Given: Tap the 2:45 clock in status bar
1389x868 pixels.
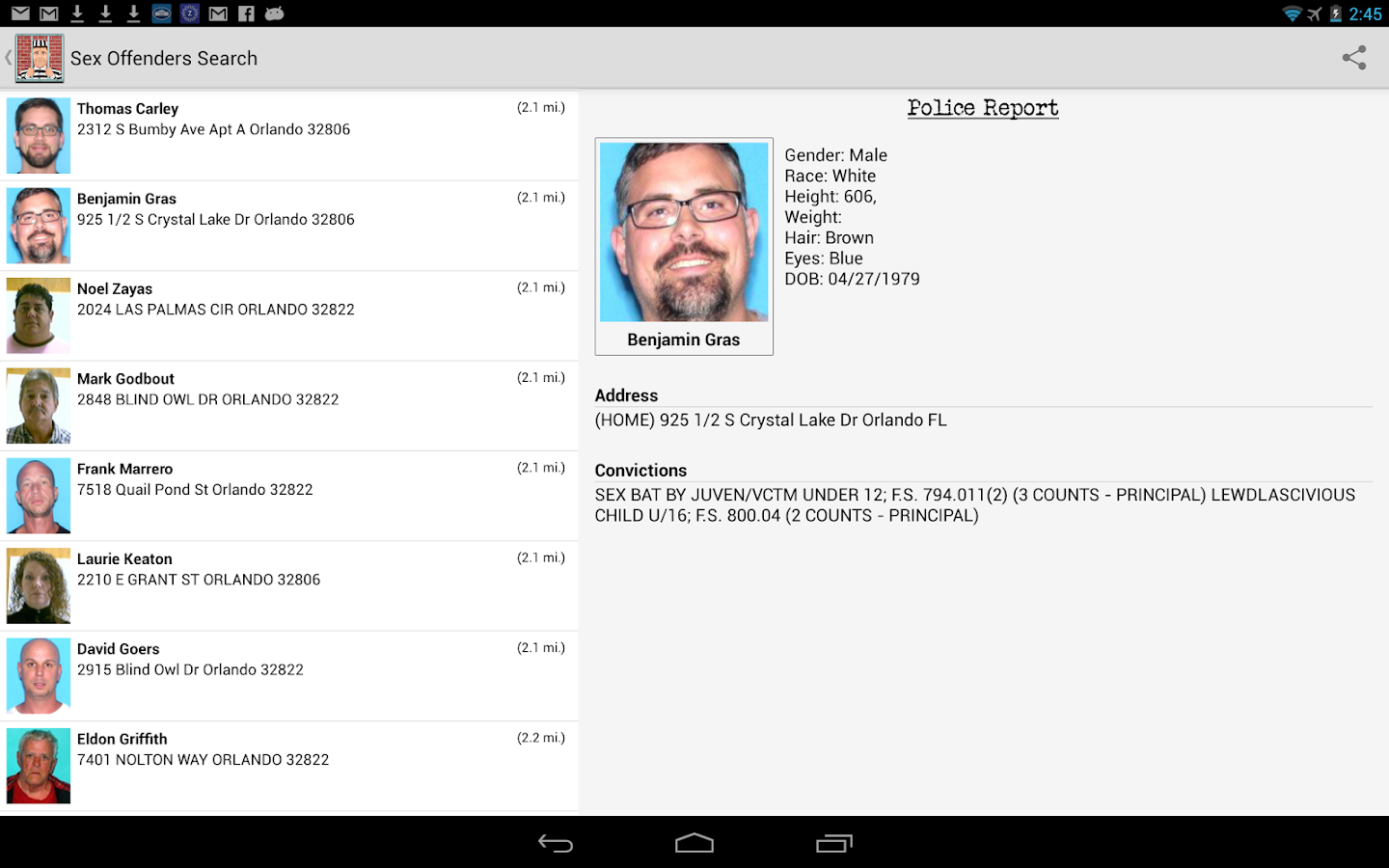Looking at the screenshot, I should click(1365, 14).
